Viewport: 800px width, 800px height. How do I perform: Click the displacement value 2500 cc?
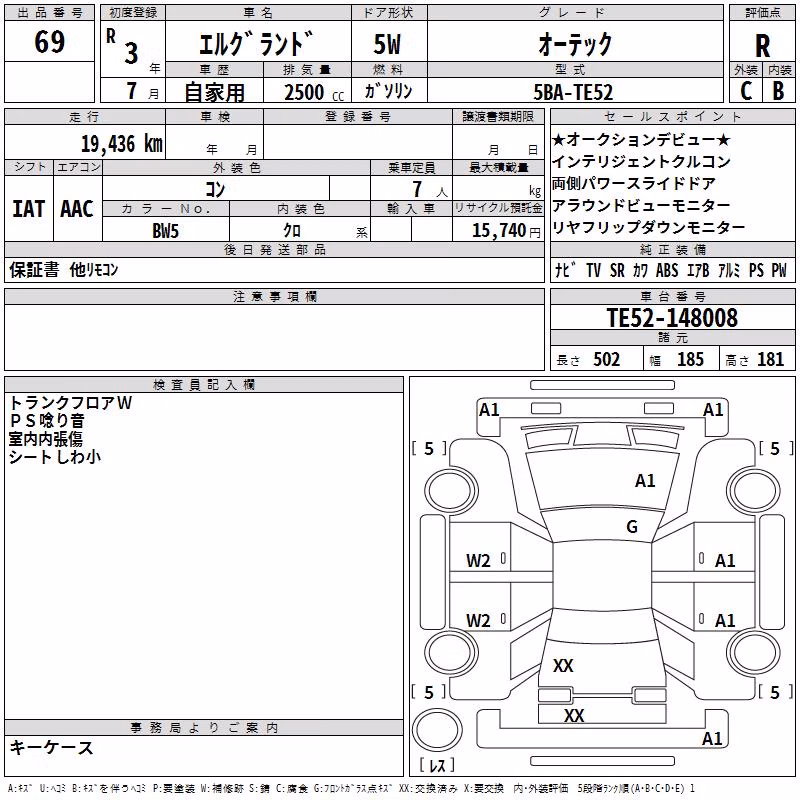click(x=314, y=92)
